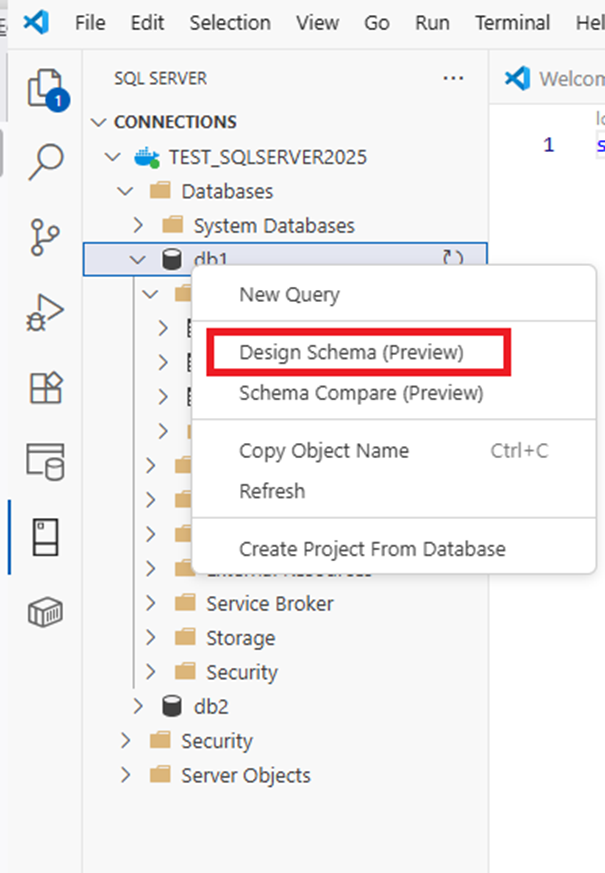Screen dimensions: 605x873
Task: Choose Create Project From Database entry
Action: [x=394, y=550]
